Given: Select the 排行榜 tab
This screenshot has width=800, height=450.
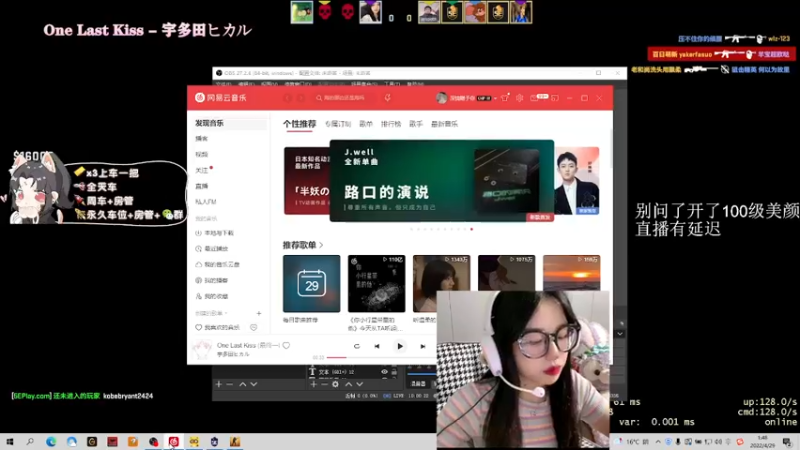Looking at the screenshot, I should pyautogui.click(x=391, y=124).
